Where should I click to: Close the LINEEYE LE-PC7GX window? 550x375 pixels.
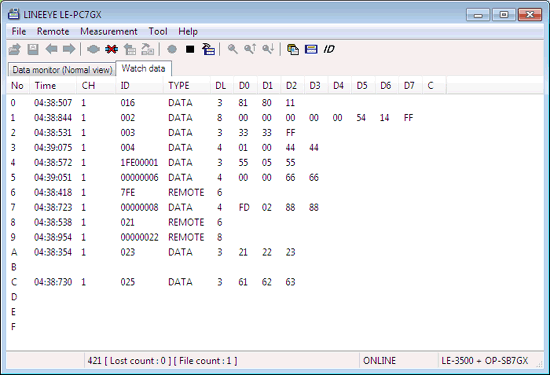pos(530,15)
